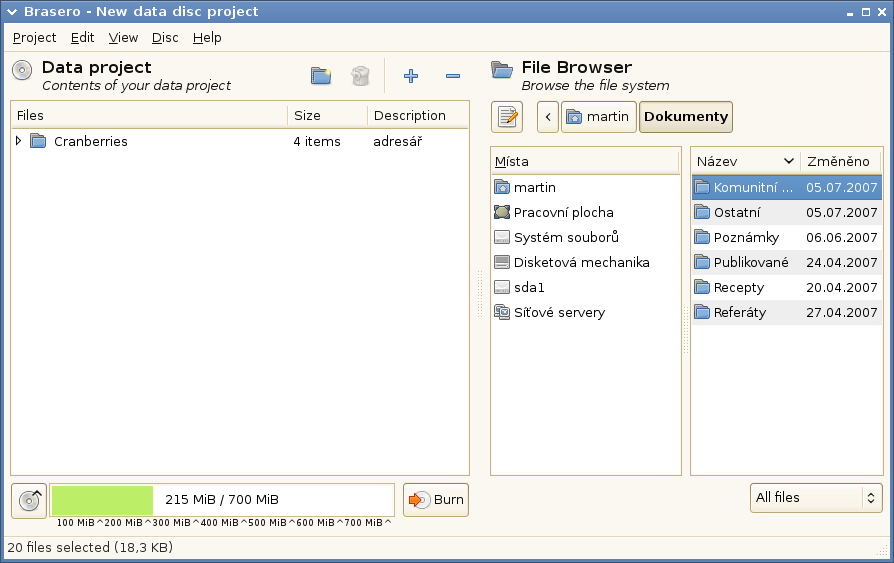Screen dimensions: 894x563
Task: Click the window resize grip corner
Action: pyautogui.click(x=881, y=550)
